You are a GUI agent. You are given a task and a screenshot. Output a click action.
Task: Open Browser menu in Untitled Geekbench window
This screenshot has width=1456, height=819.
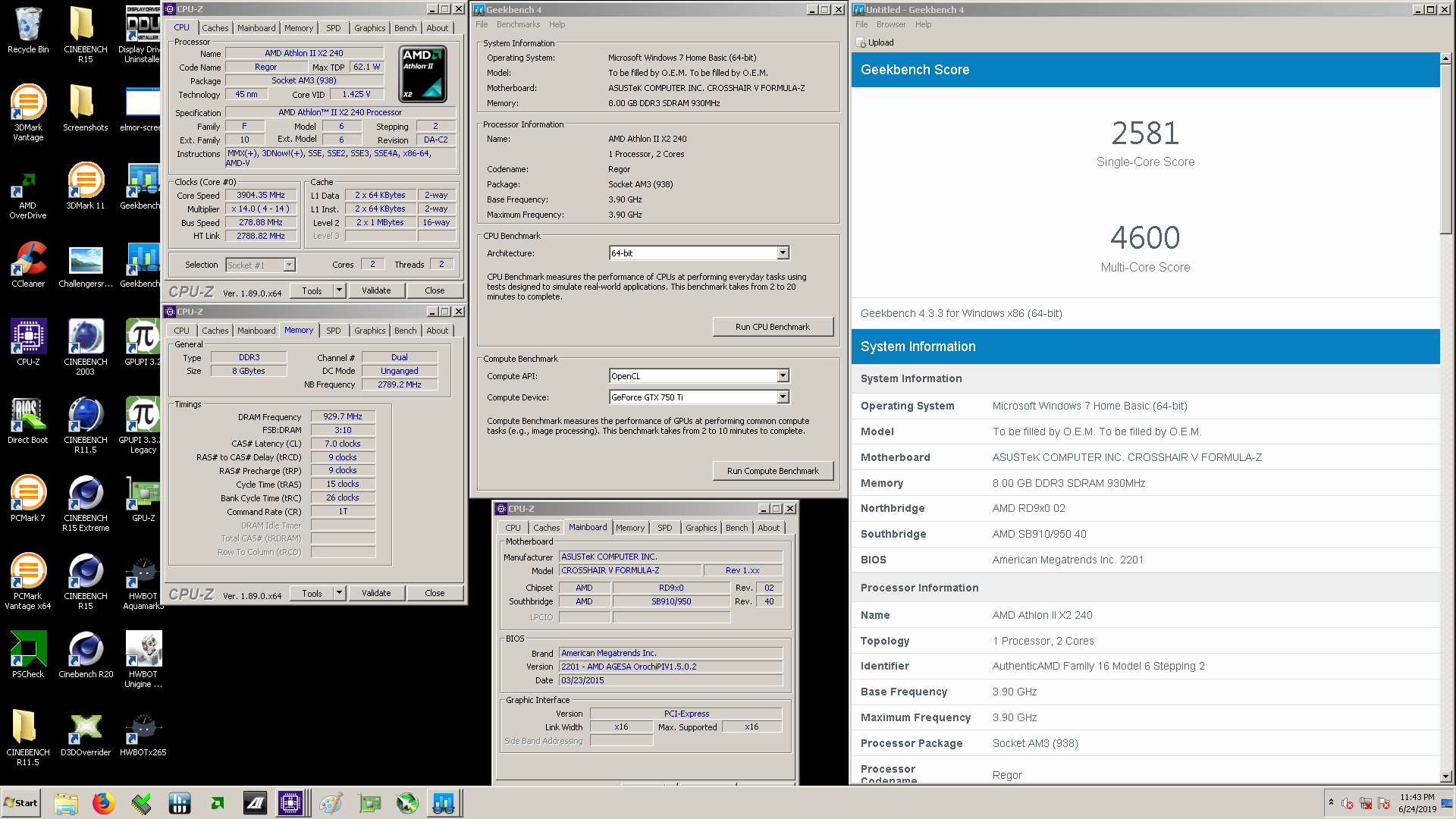[891, 24]
